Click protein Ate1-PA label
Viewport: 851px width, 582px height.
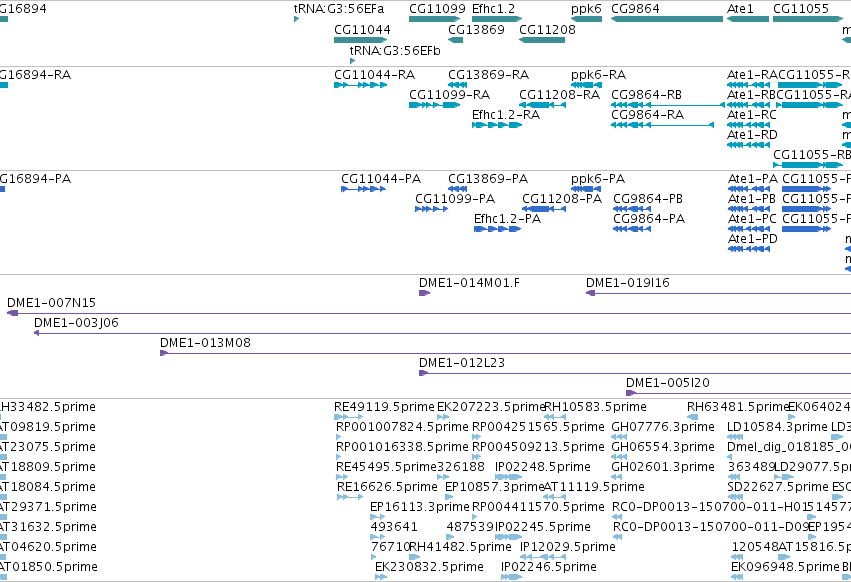(753, 179)
